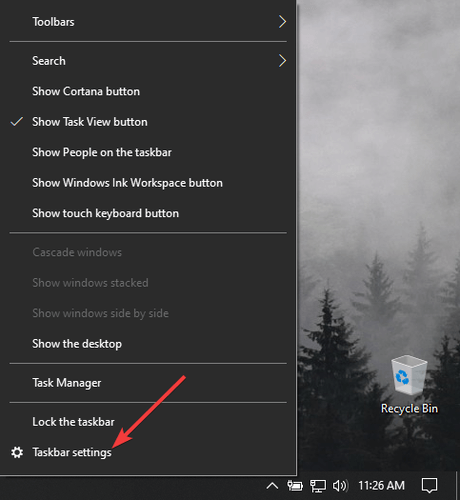460x500 pixels.
Task: Enable Show Cortana button option
Action: point(148,91)
